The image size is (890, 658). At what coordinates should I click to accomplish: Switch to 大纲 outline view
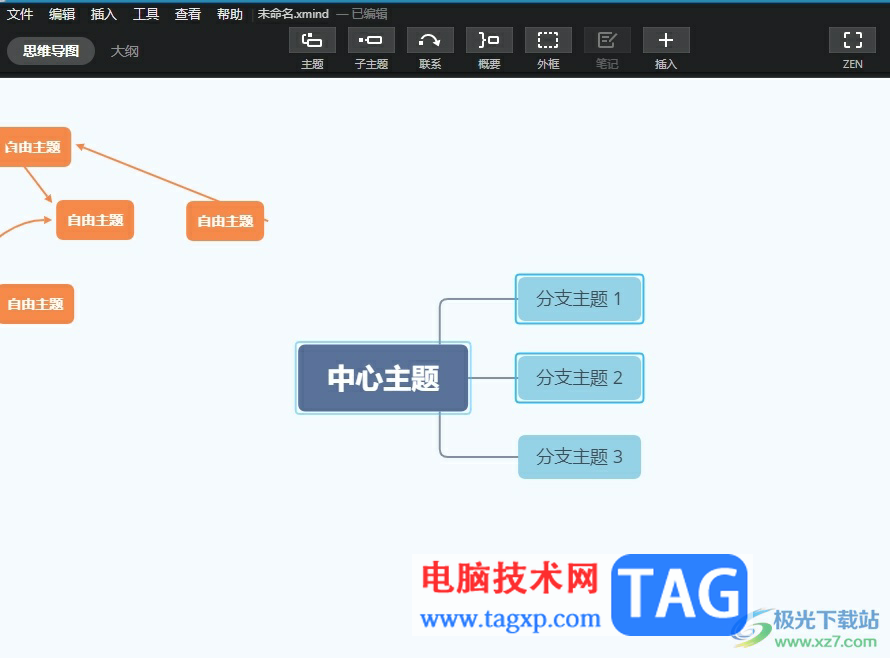pos(125,51)
